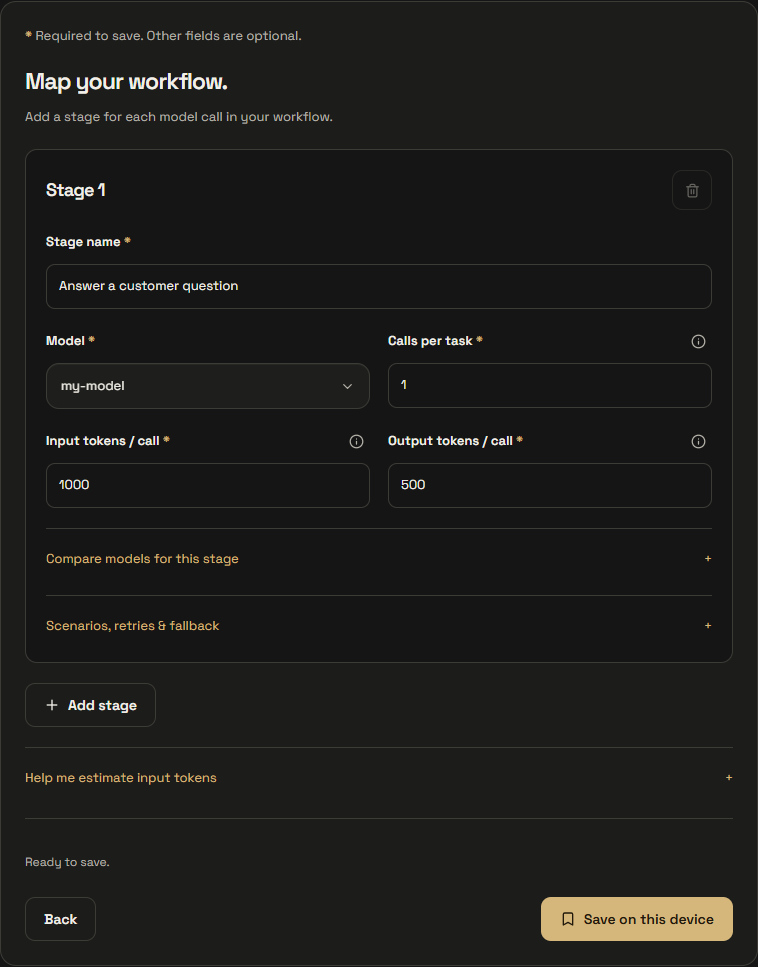Open the Calls per task info icon

click(x=698, y=341)
